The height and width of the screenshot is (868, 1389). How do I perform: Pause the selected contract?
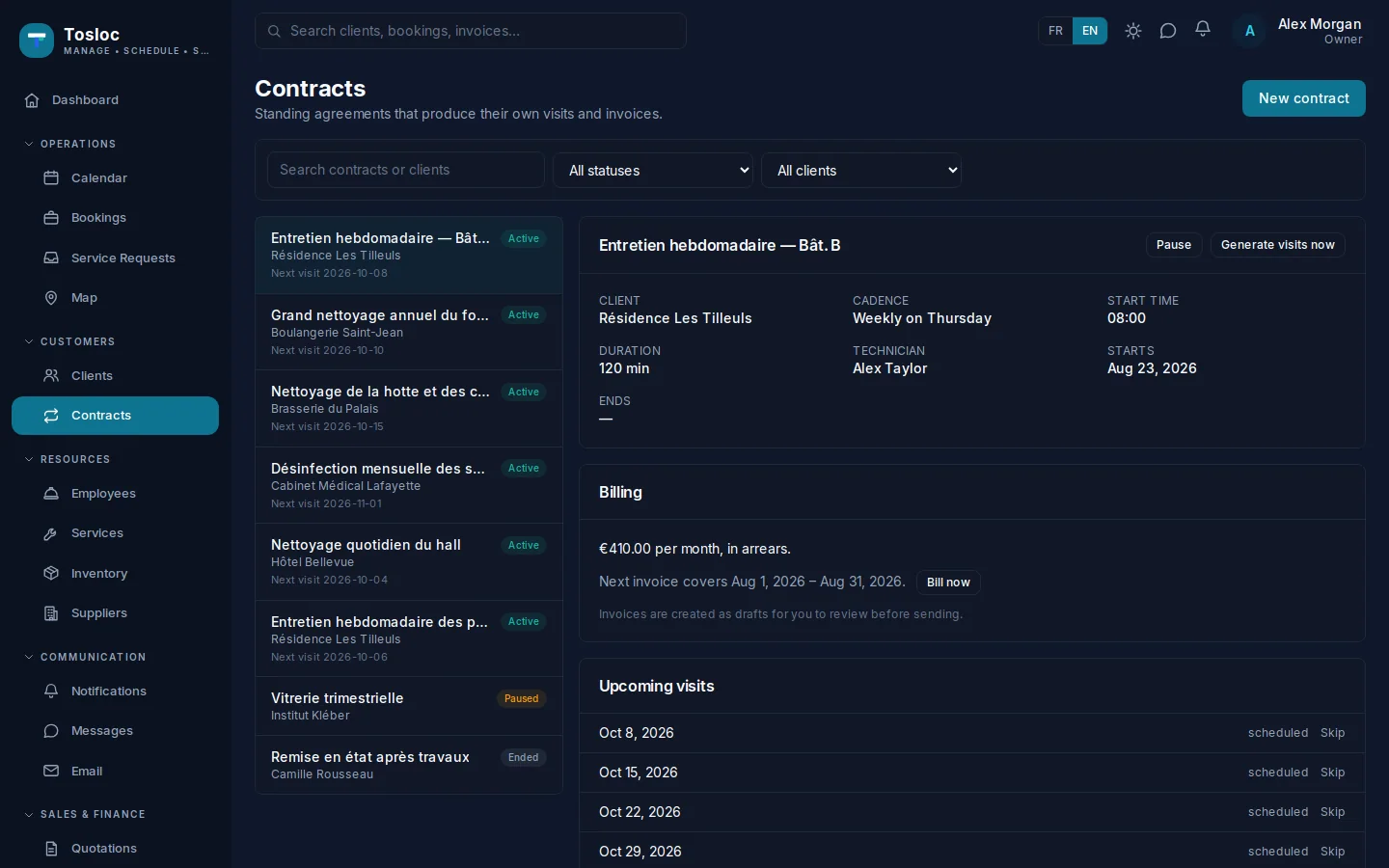coord(1174,245)
